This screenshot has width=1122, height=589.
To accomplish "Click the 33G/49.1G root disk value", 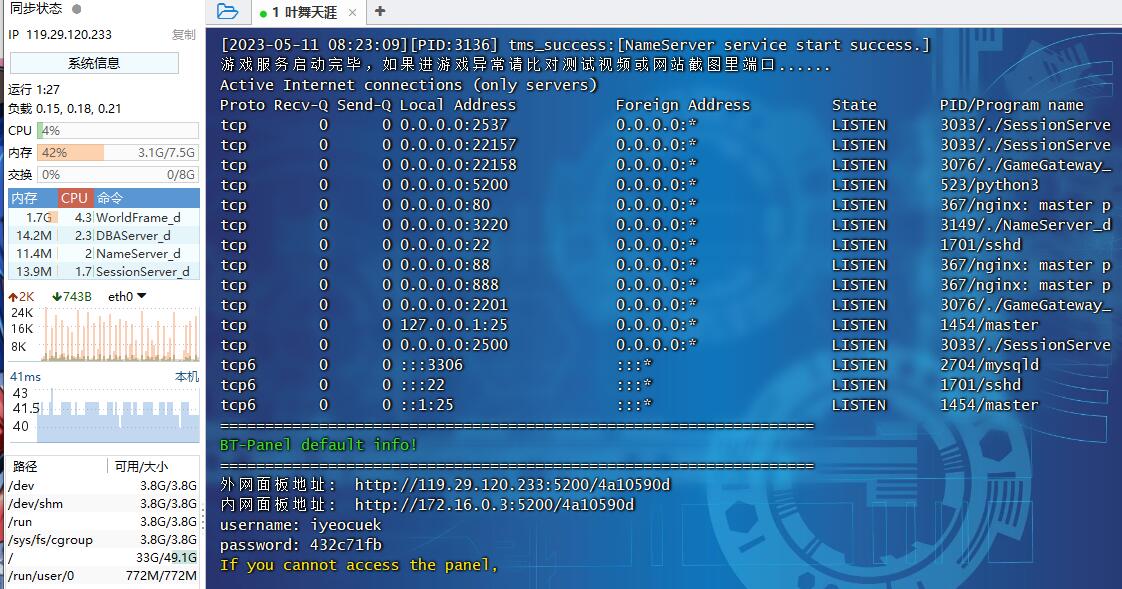I will pyautogui.click(x=166, y=558).
